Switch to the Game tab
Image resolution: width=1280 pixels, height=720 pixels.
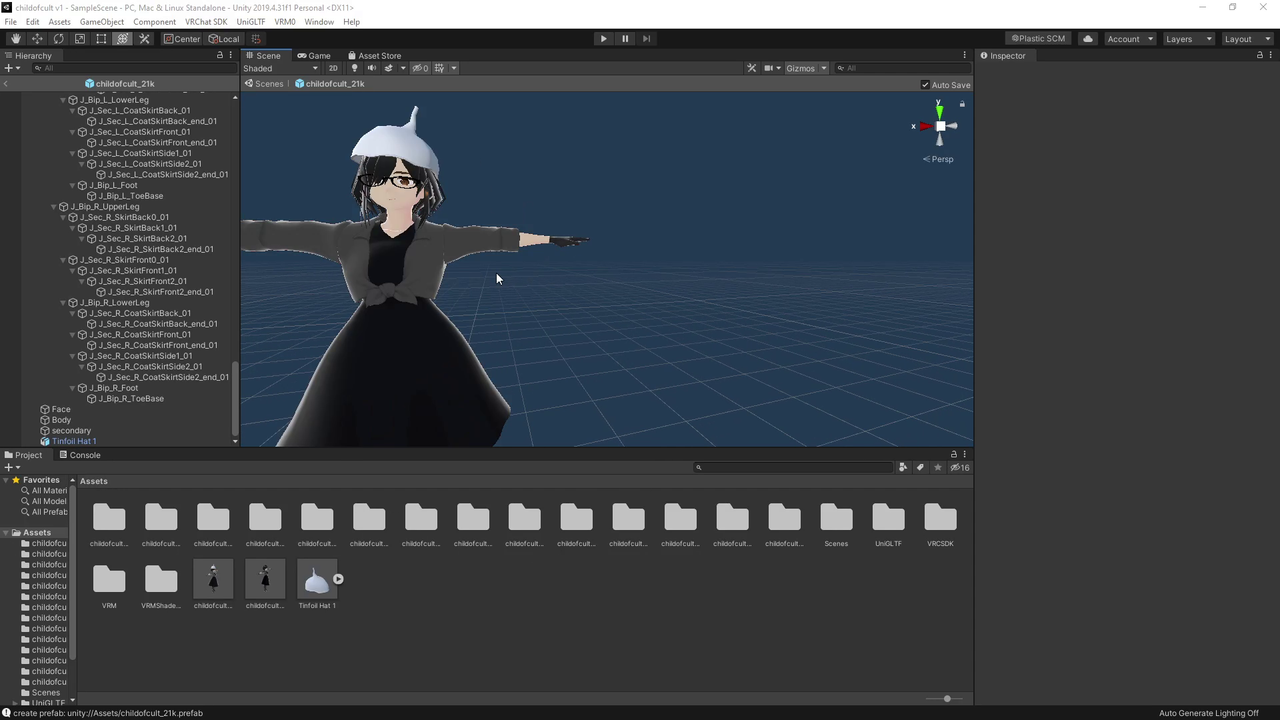tap(314, 56)
